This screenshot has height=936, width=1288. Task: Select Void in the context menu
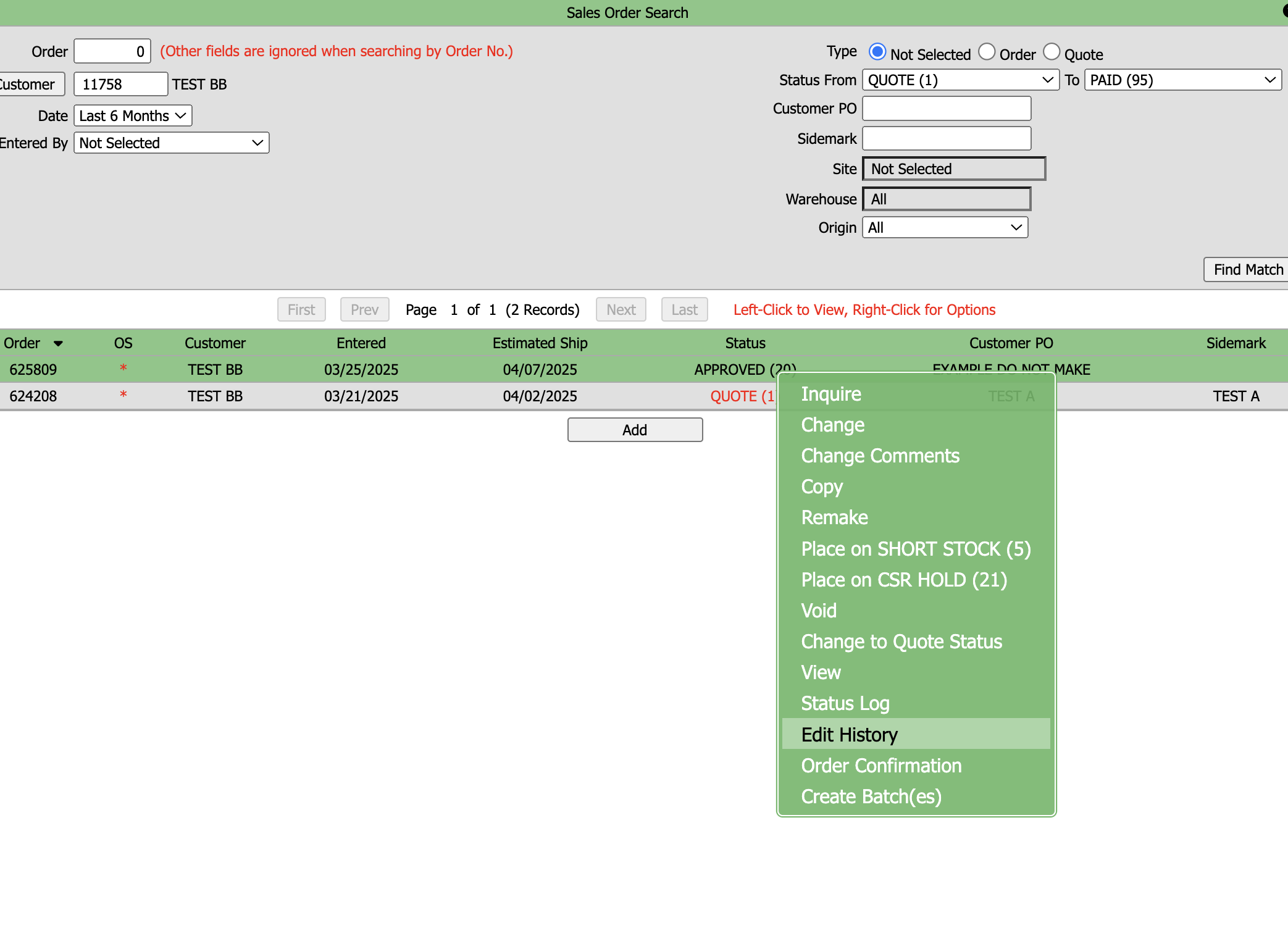819,611
